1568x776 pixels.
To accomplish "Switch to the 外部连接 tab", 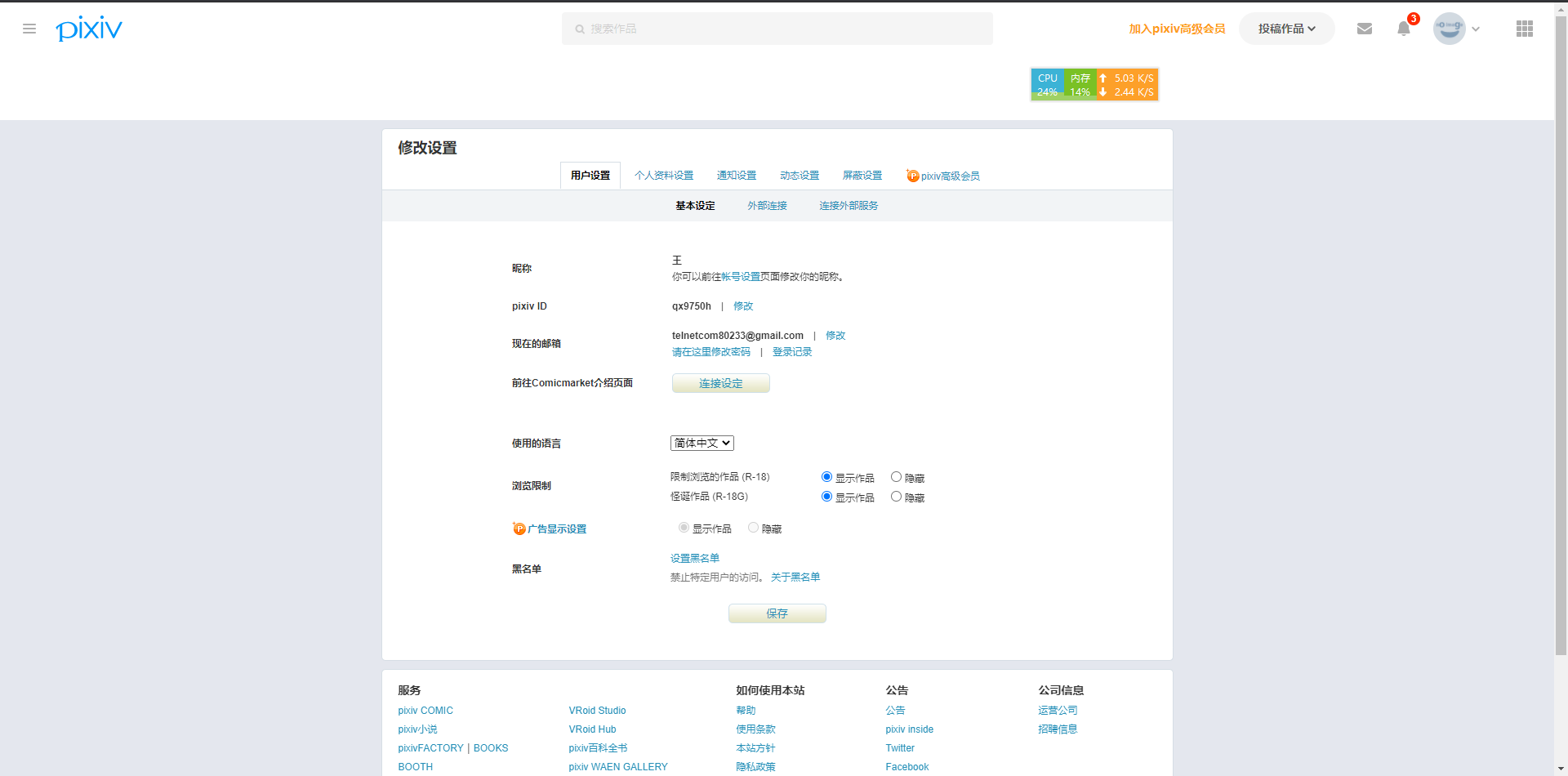I will coord(766,205).
